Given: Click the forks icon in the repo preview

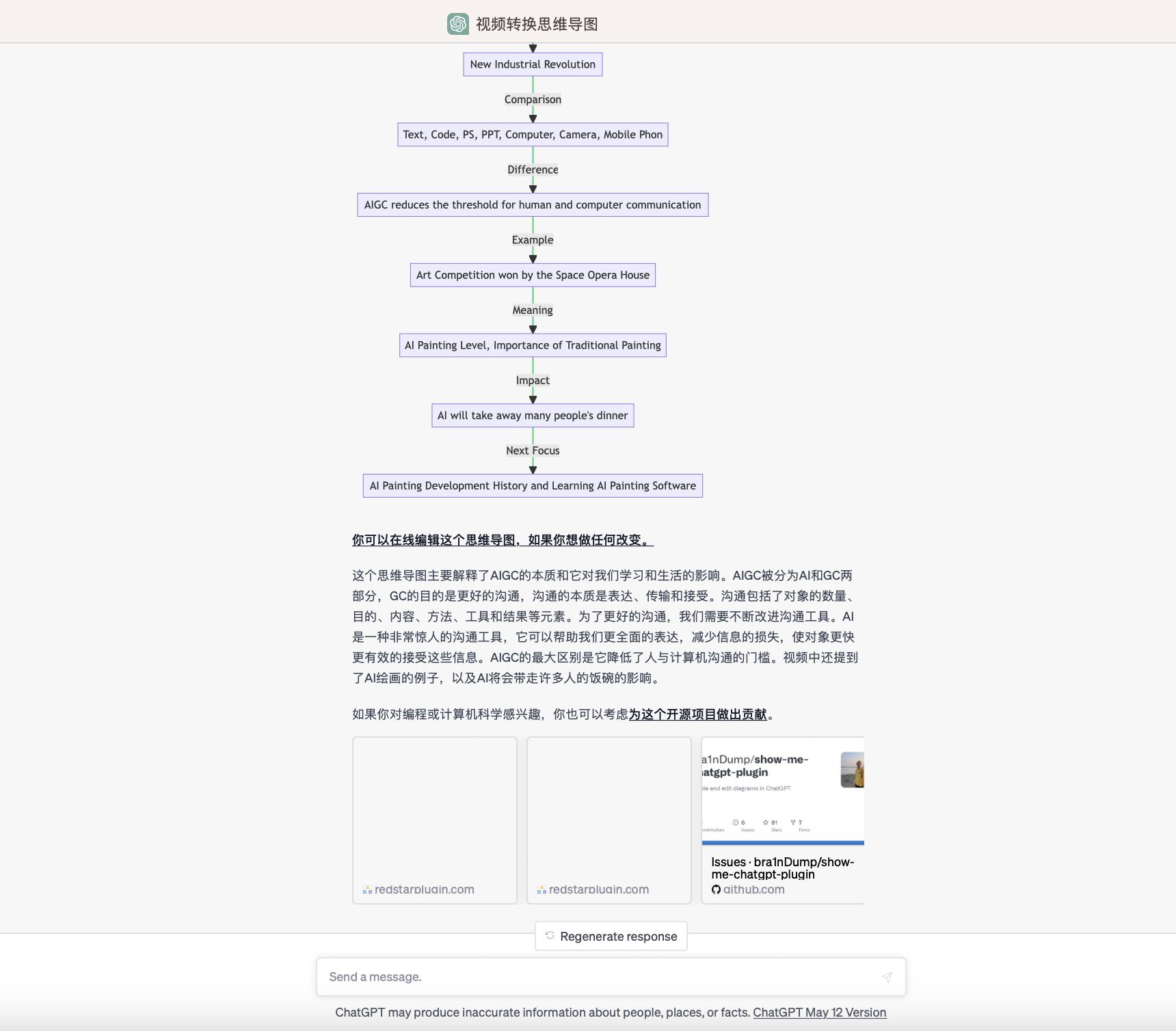Looking at the screenshot, I should (x=792, y=821).
